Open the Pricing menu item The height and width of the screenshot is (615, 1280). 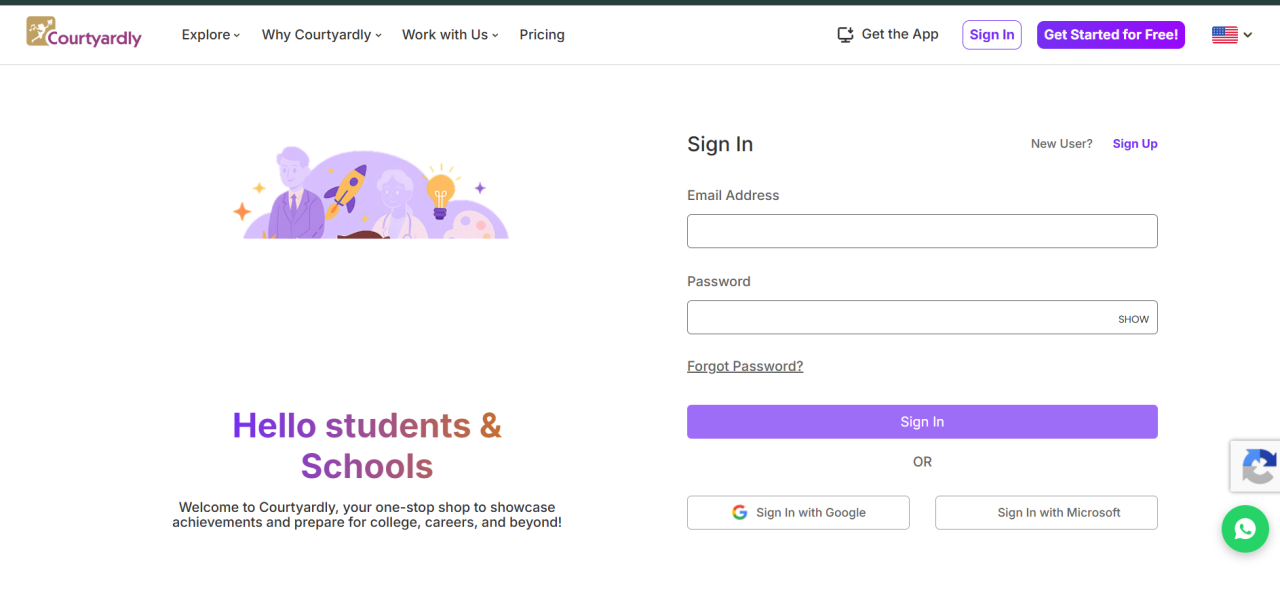542,34
